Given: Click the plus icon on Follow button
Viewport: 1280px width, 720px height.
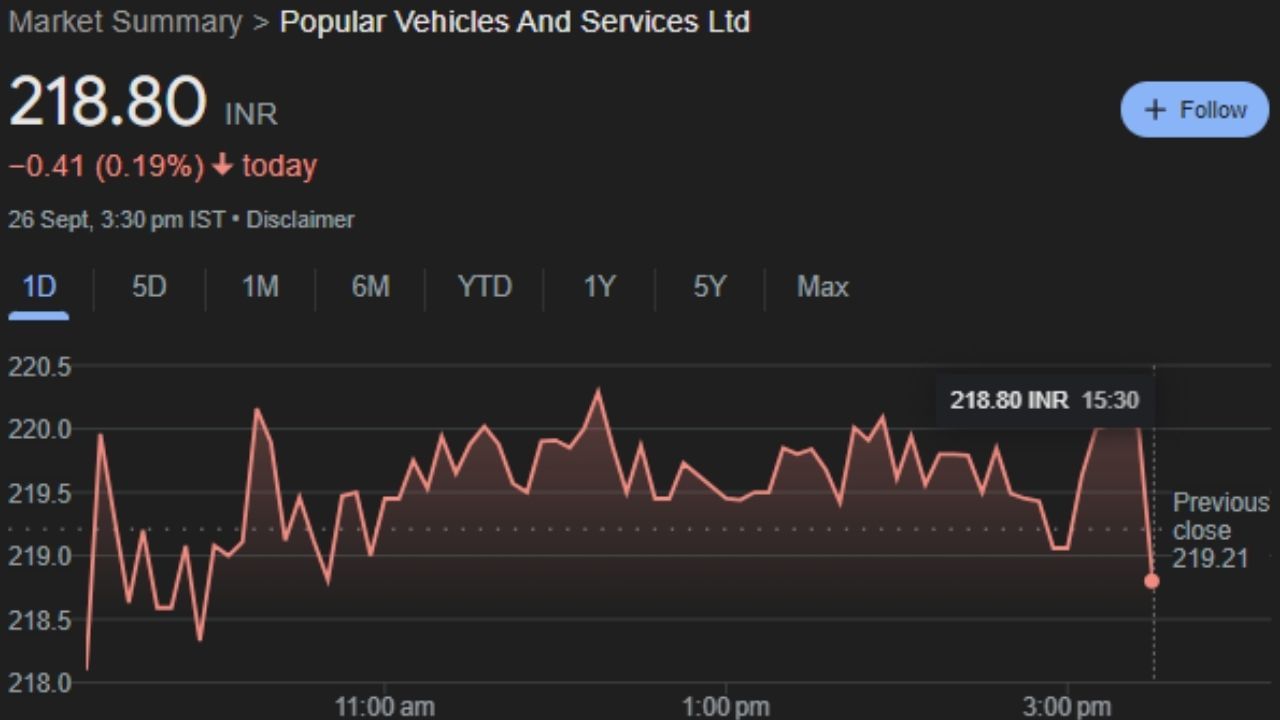Looking at the screenshot, I should tap(1155, 110).
